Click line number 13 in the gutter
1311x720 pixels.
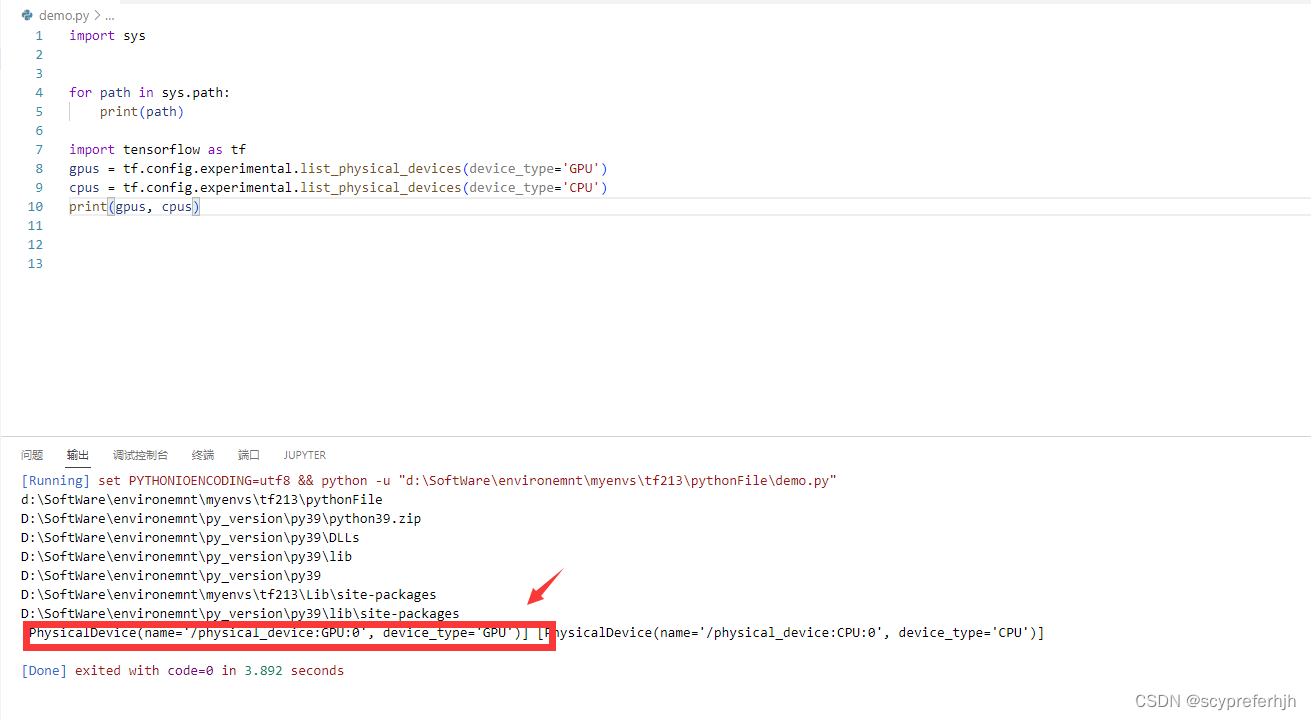[35, 263]
